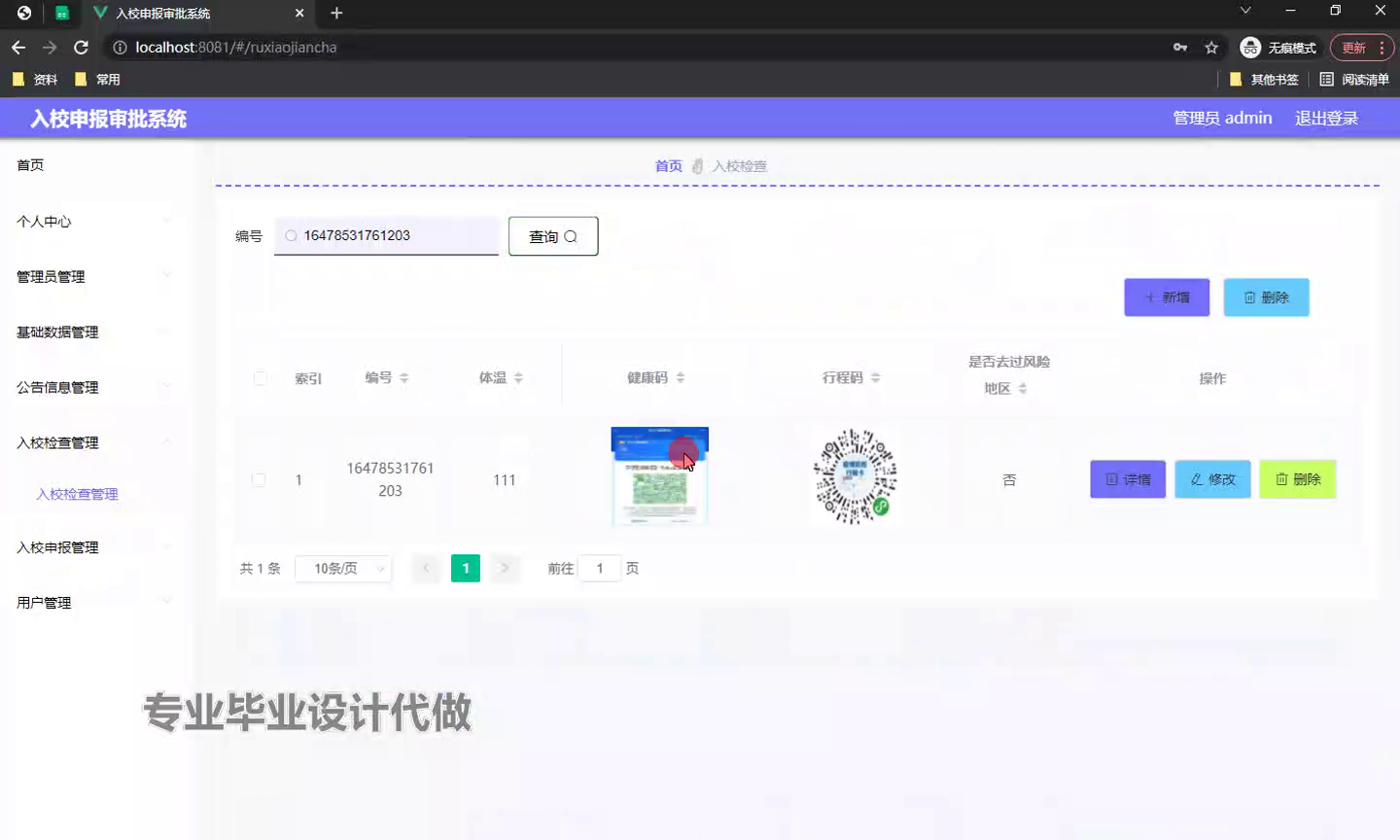Click the 查询 search button
This screenshot has height=840, width=1400.
point(553,236)
